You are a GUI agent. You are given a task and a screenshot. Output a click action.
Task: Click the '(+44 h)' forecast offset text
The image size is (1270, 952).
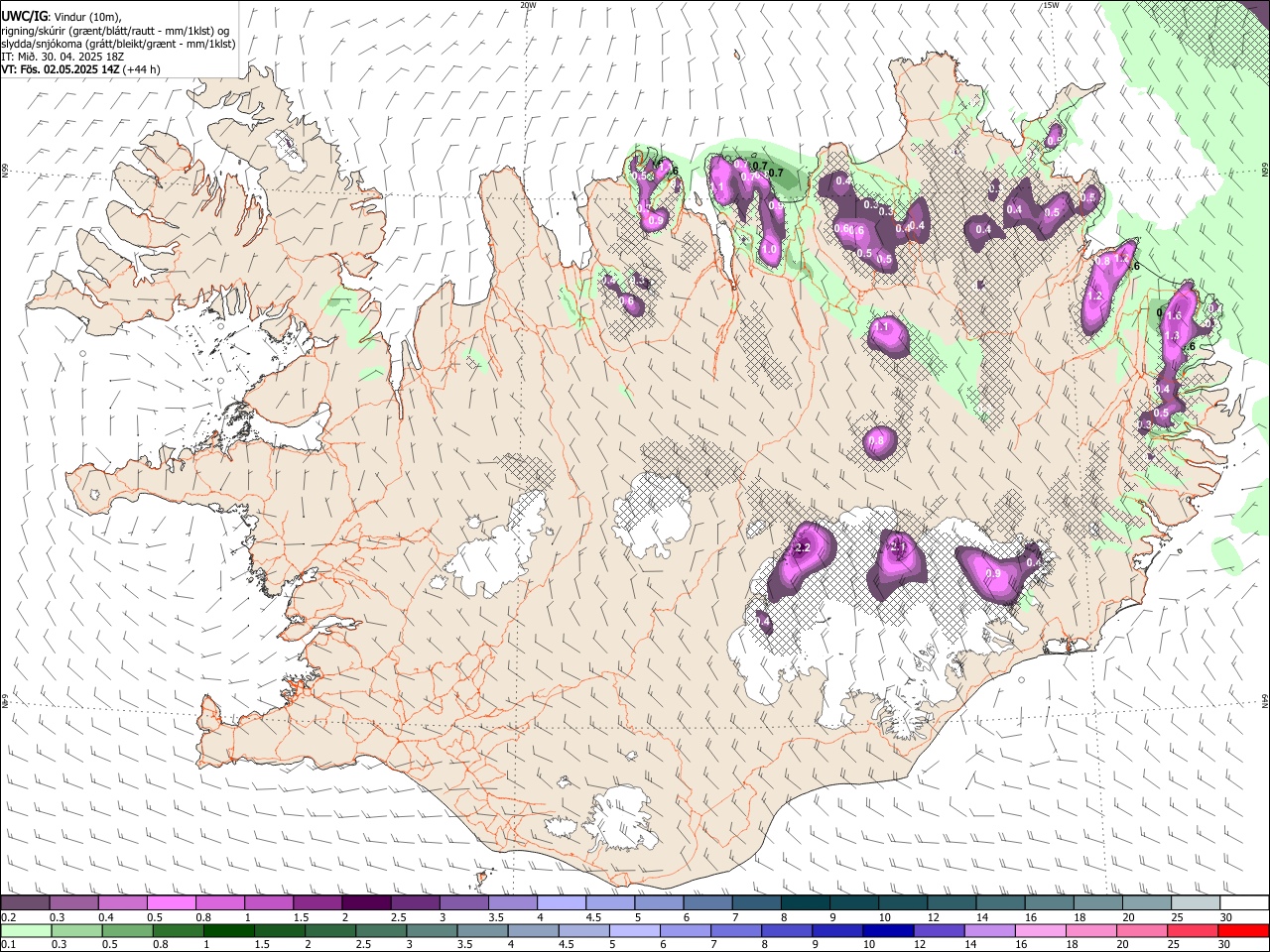[x=143, y=69]
